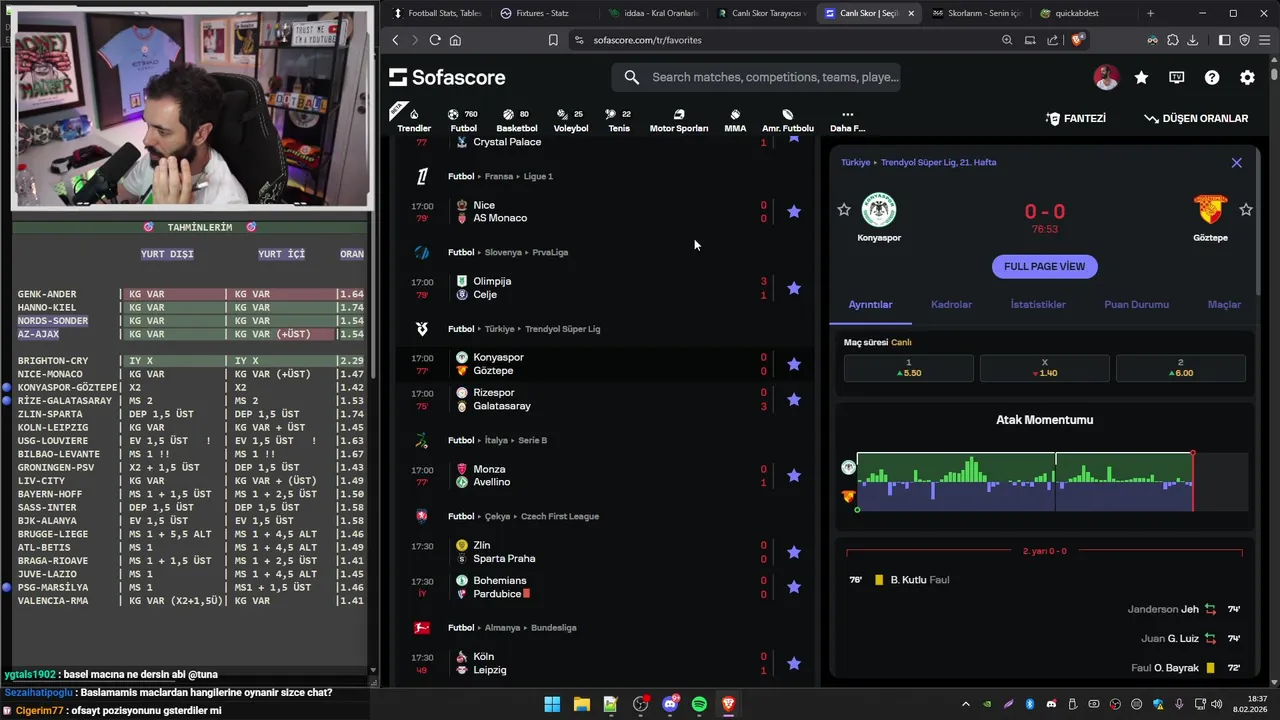This screenshot has width=1280, height=720.
Task: Reload the current page
Action: click(x=435, y=40)
